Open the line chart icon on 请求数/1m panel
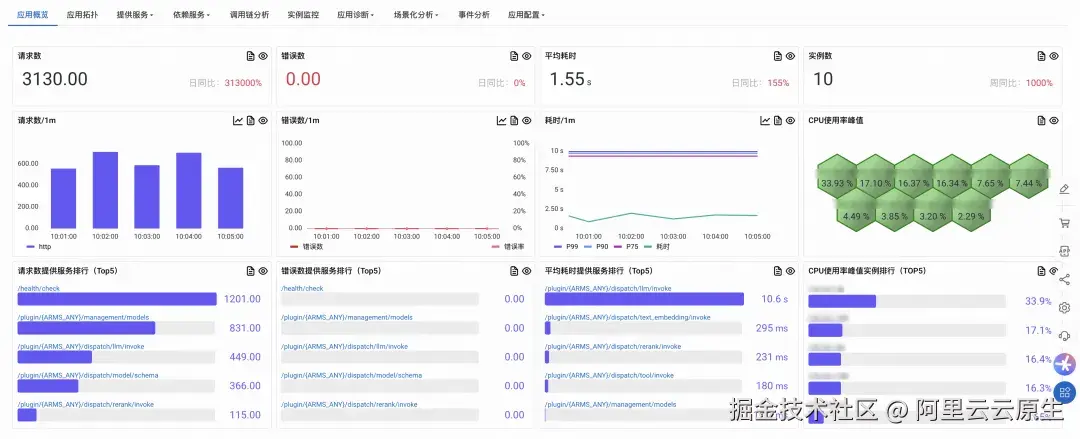 [238, 121]
